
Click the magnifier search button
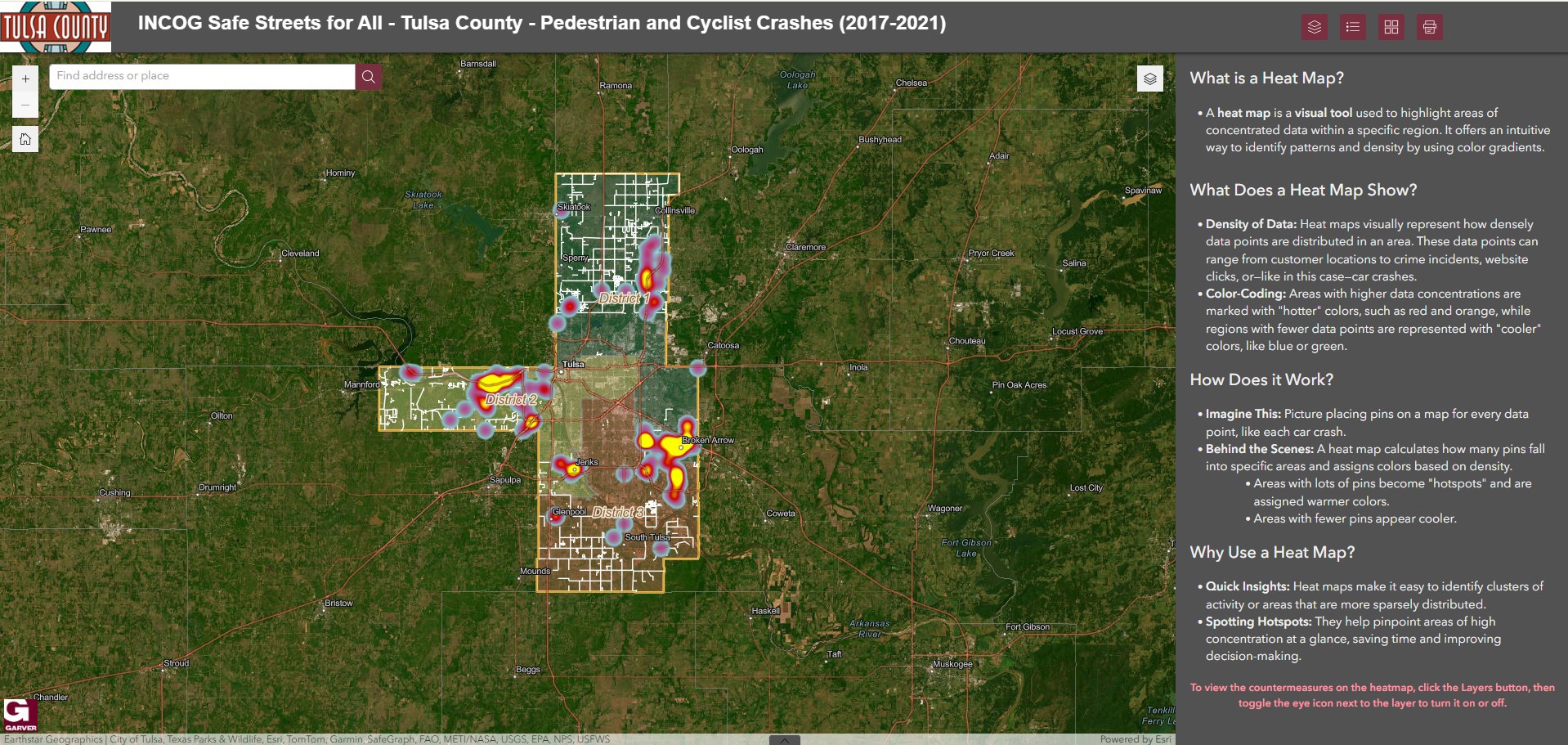point(369,77)
